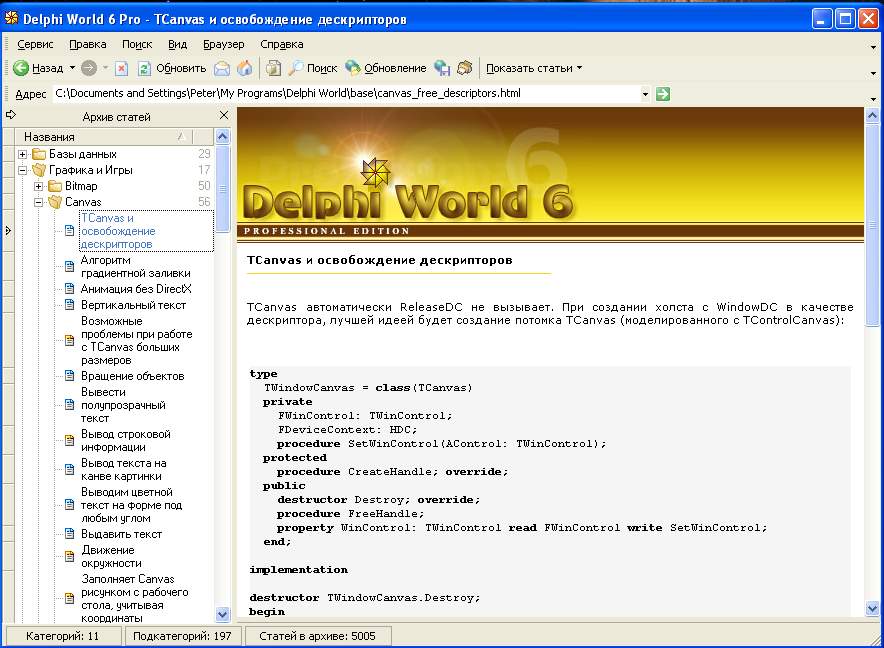
Task: Collapse the Canvas subfolder node
Action: (x=38, y=201)
